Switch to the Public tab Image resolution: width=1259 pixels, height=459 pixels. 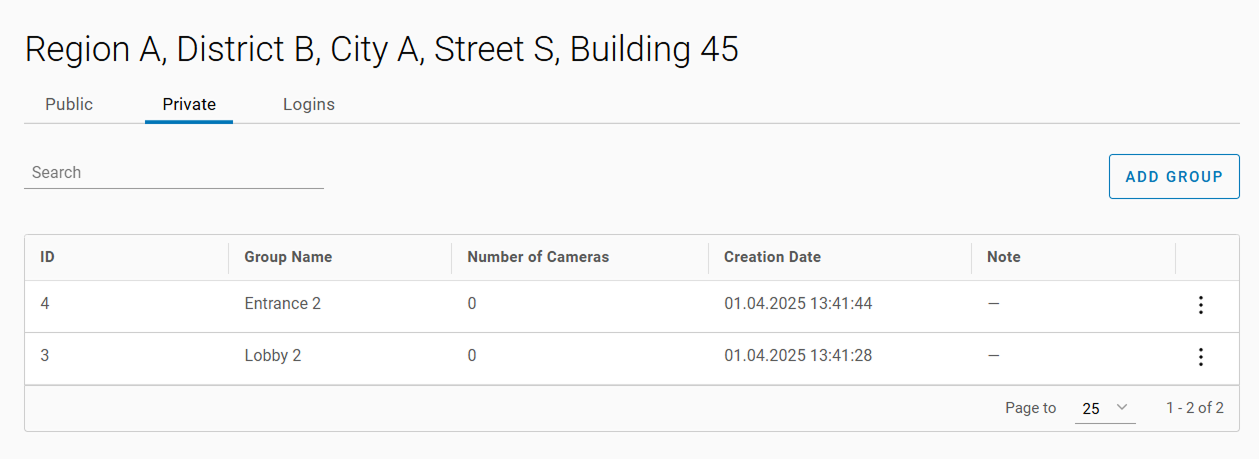pyautogui.click(x=69, y=104)
